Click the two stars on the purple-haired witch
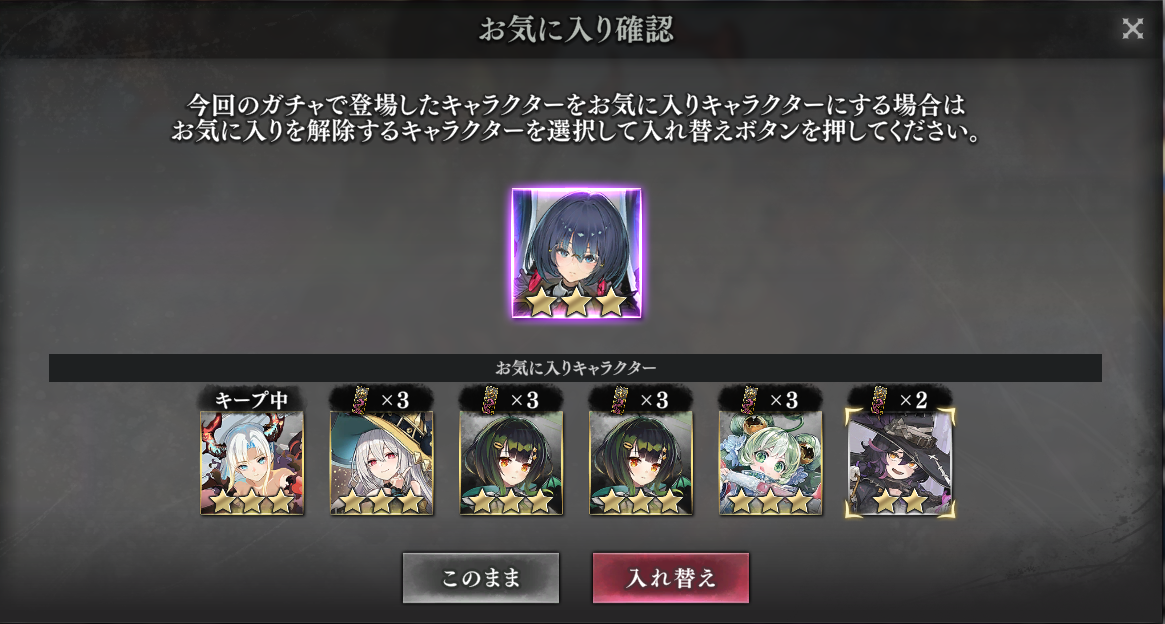 pyautogui.click(x=900, y=501)
